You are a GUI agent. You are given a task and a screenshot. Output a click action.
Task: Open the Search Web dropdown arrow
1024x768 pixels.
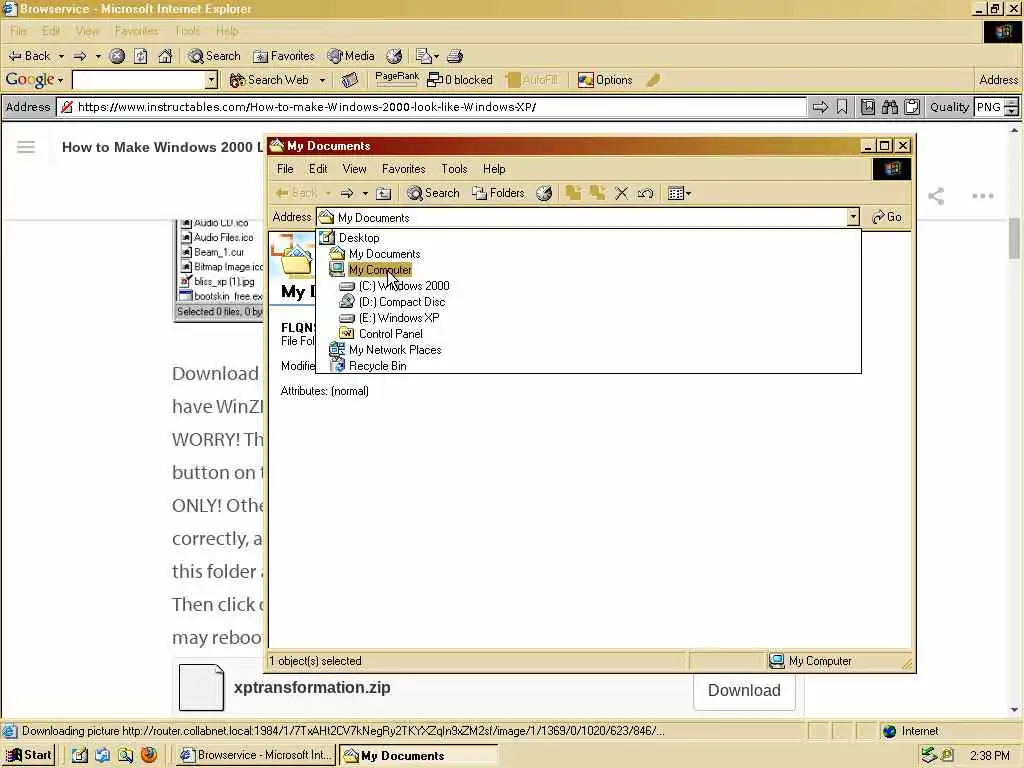[x=322, y=80]
